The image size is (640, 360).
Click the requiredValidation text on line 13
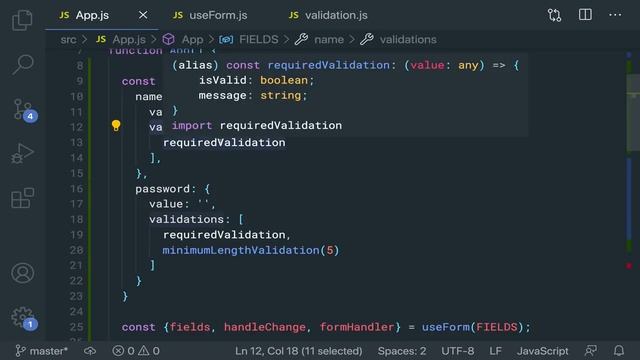pyautogui.click(x=224, y=142)
